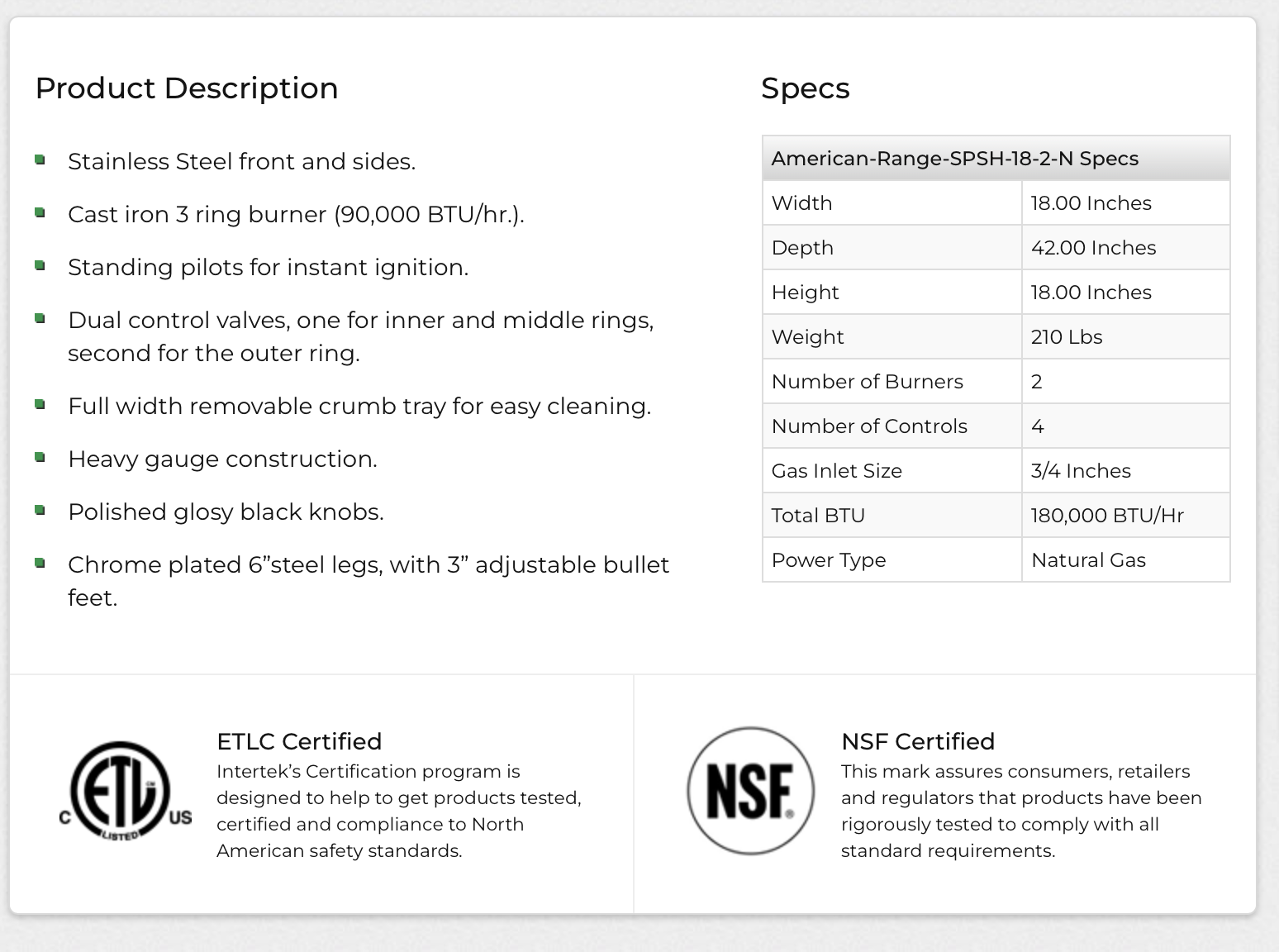This screenshot has height=952, width=1279.
Task: Click the Full width removable crumb tray text
Action: [359, 407]
